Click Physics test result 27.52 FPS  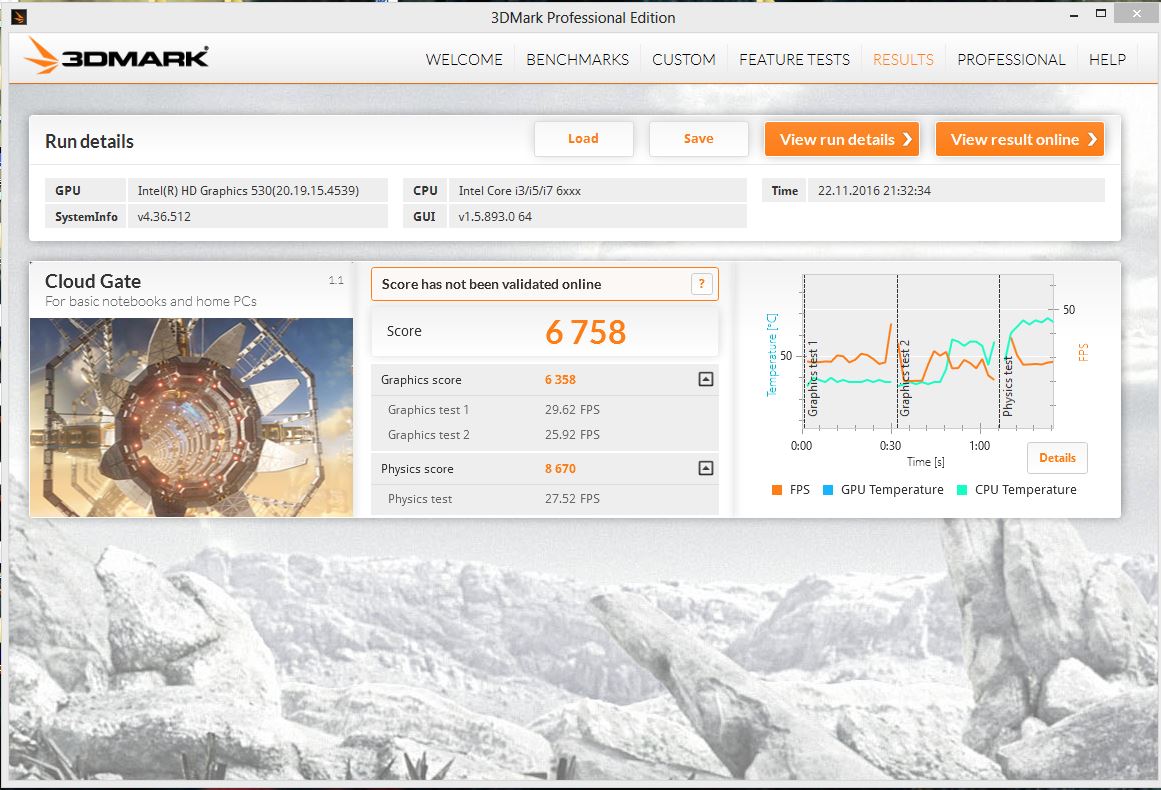click(x=572, y=498)
